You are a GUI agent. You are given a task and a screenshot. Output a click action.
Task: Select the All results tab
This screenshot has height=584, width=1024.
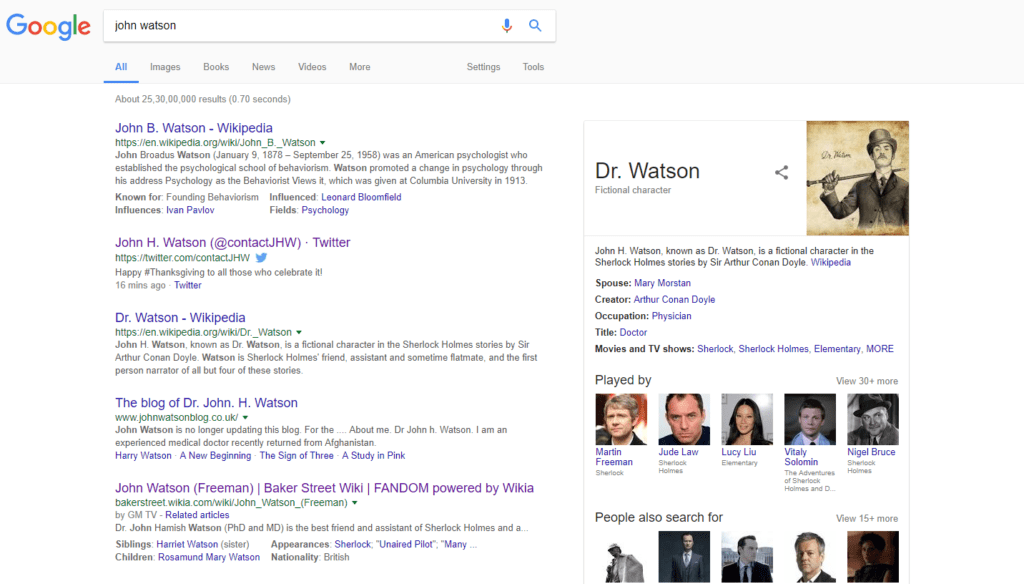pyautogui.click(x=121, y=67)
